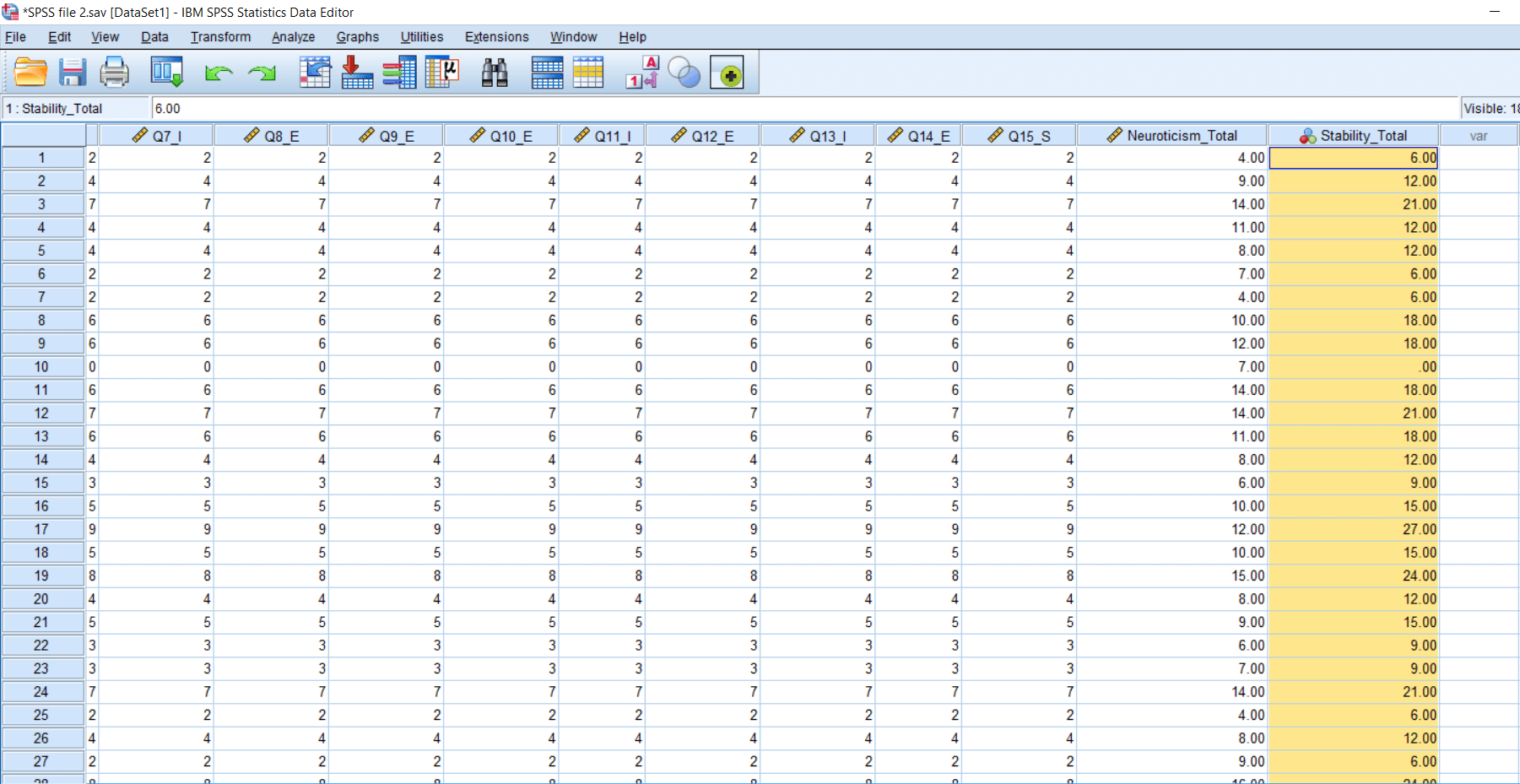
Task: Insert a new case
Action: click(x=546, y=73)
